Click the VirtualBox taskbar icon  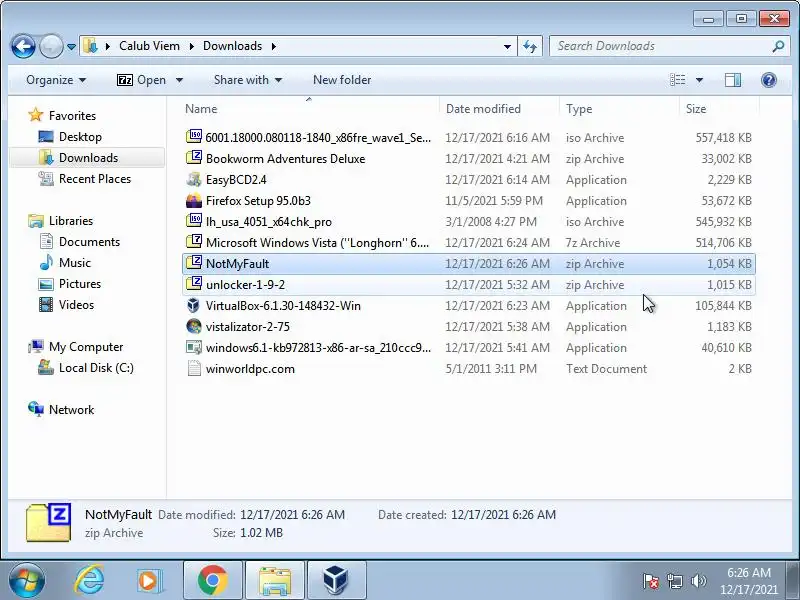pyautogui.click(x=336, y=580)
